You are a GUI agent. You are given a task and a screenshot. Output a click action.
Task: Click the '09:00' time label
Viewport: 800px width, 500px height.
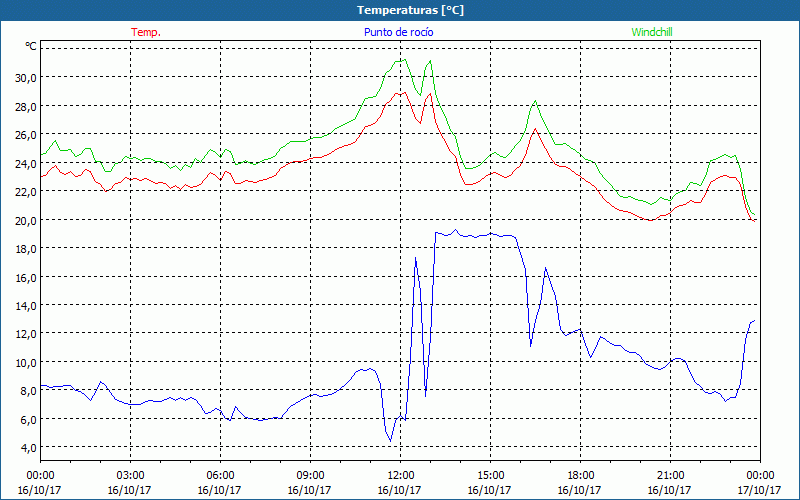[310, 476]
